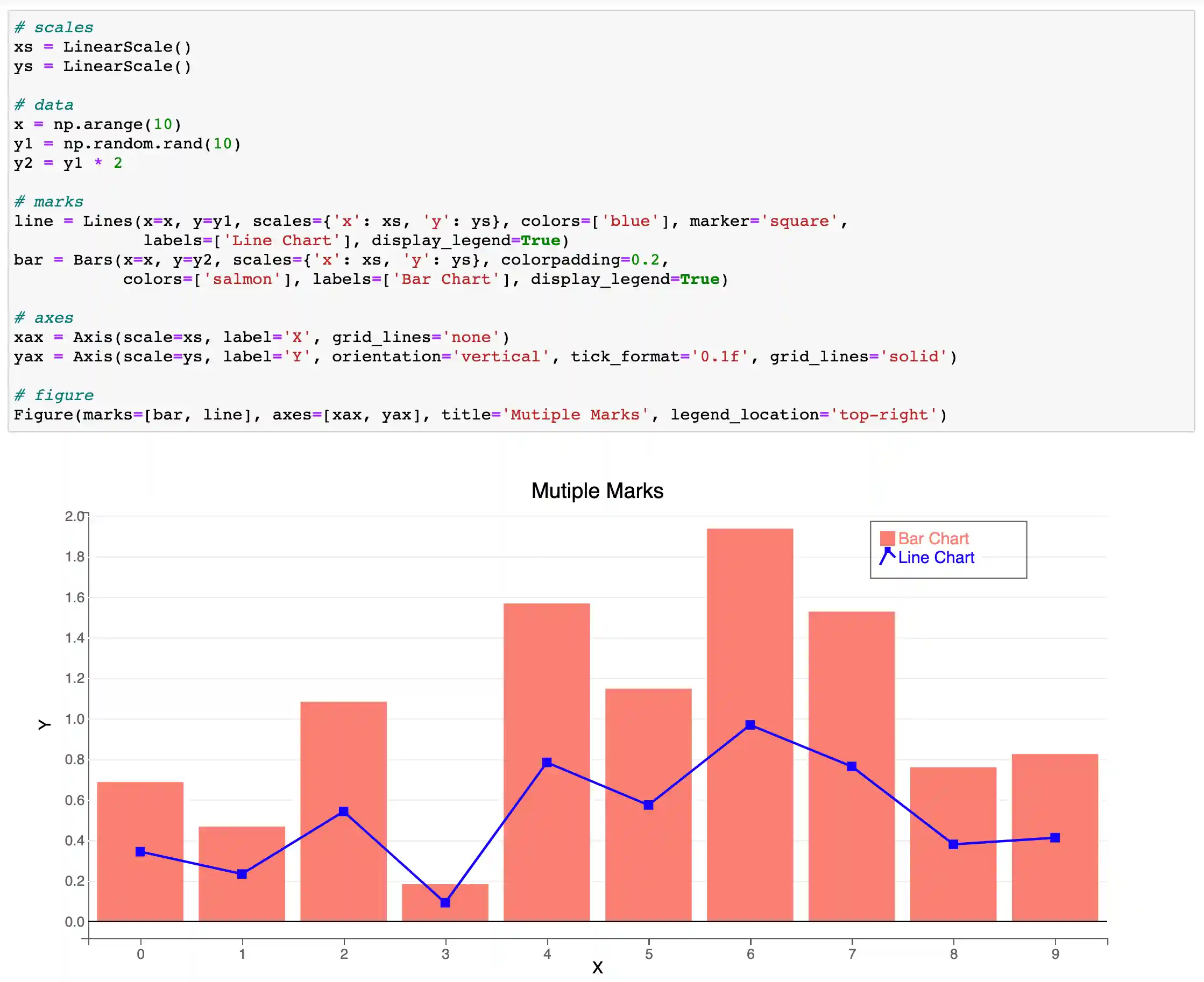Screen dimensions: 1204x982
Task: Click the Bar Chart legend swatch
Action: [887, 538]
